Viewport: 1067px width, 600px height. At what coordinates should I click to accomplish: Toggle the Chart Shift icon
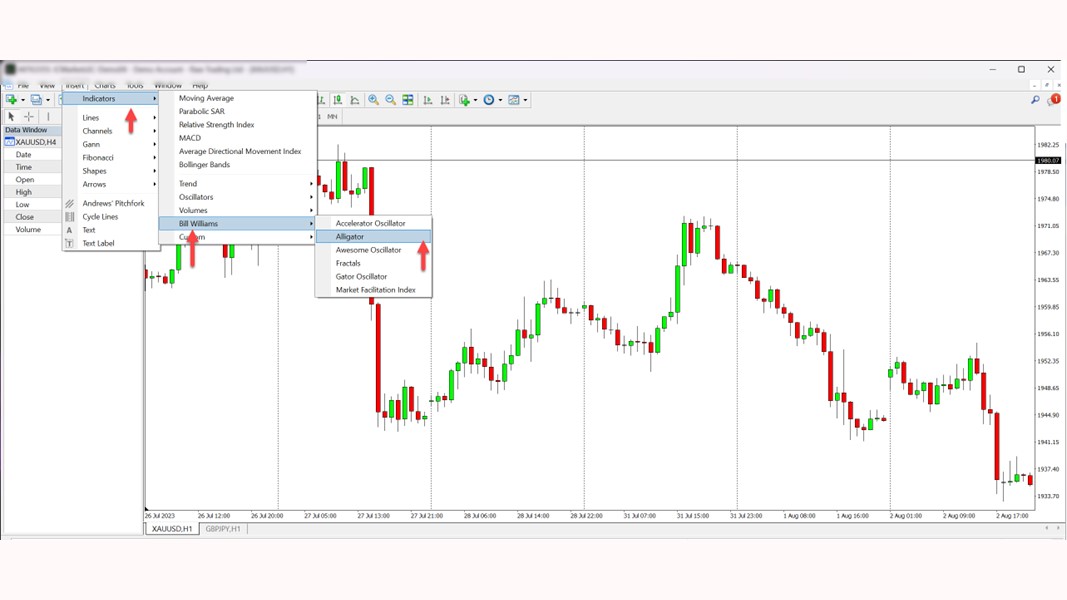pos(444,100)
